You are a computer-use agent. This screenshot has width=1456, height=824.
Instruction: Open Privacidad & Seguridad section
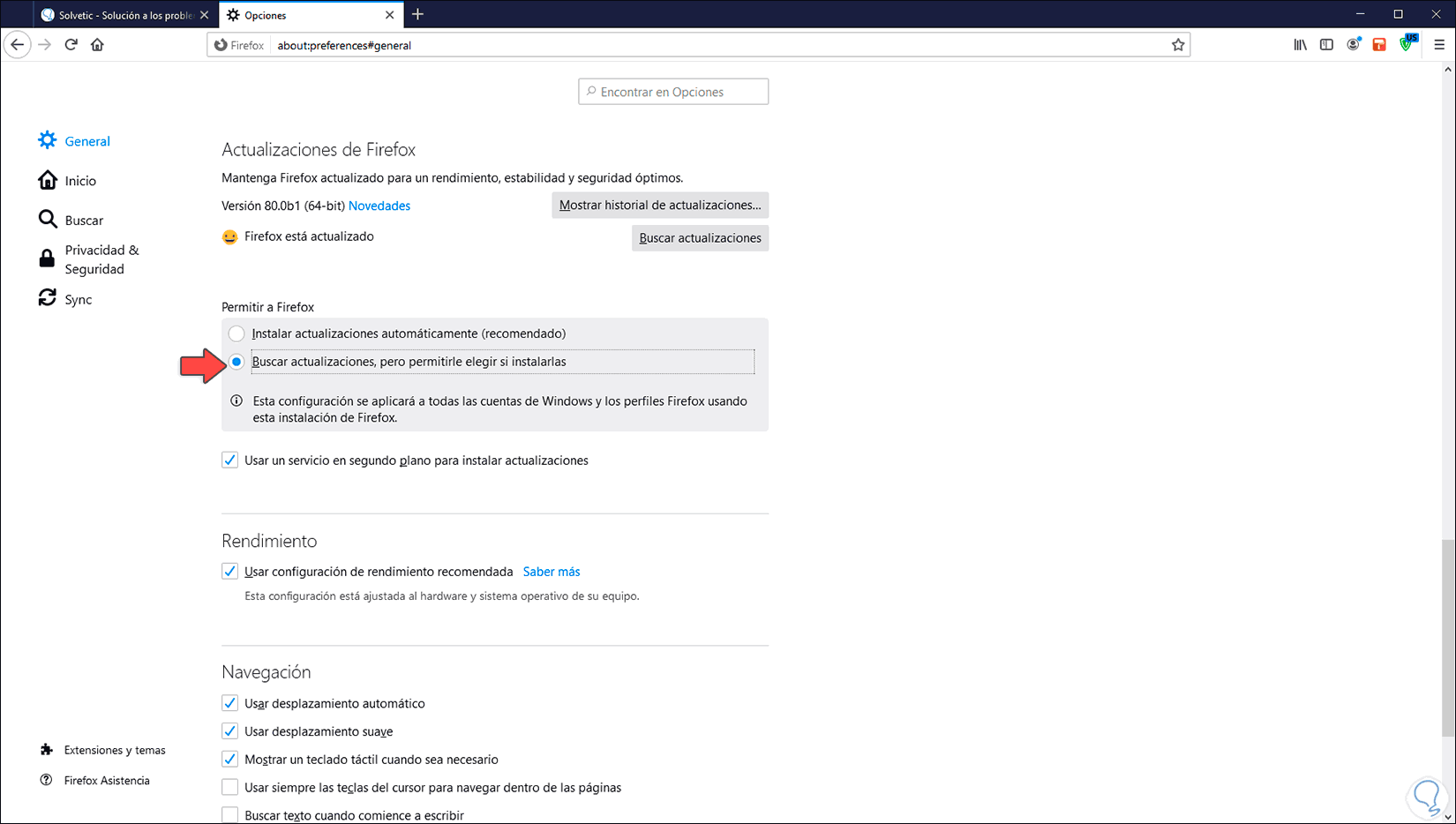pyautogui.click(x=101, y=259)
